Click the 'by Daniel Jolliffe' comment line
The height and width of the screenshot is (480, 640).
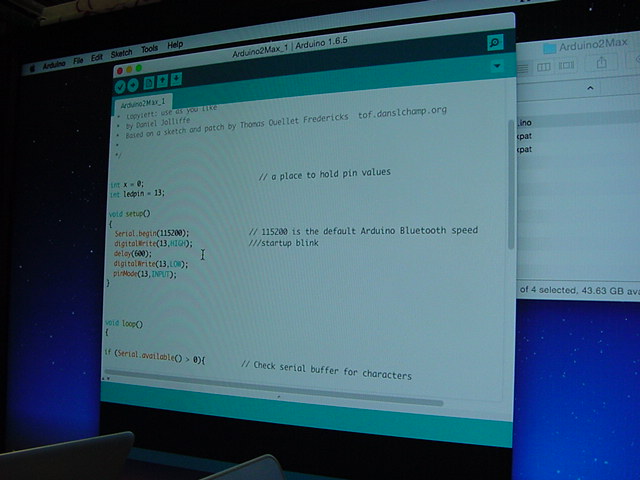coord(158,123)
